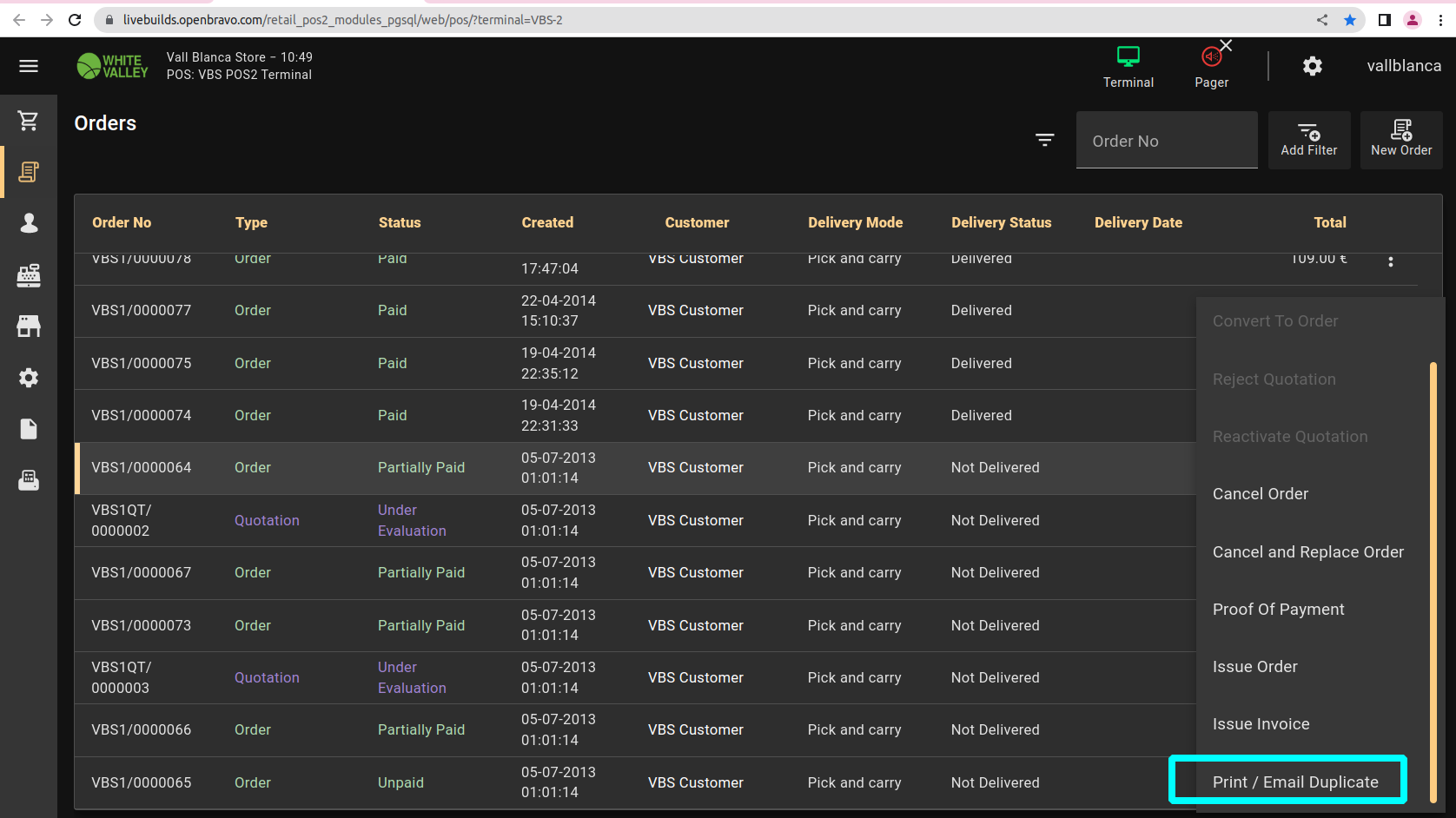Open the cash register sidebar icon

29,275
